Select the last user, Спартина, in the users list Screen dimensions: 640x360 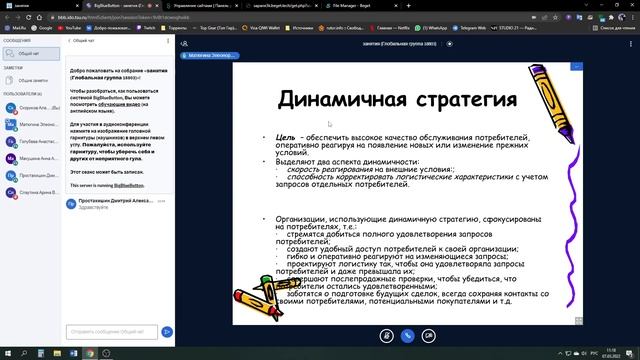click(31, 192)
